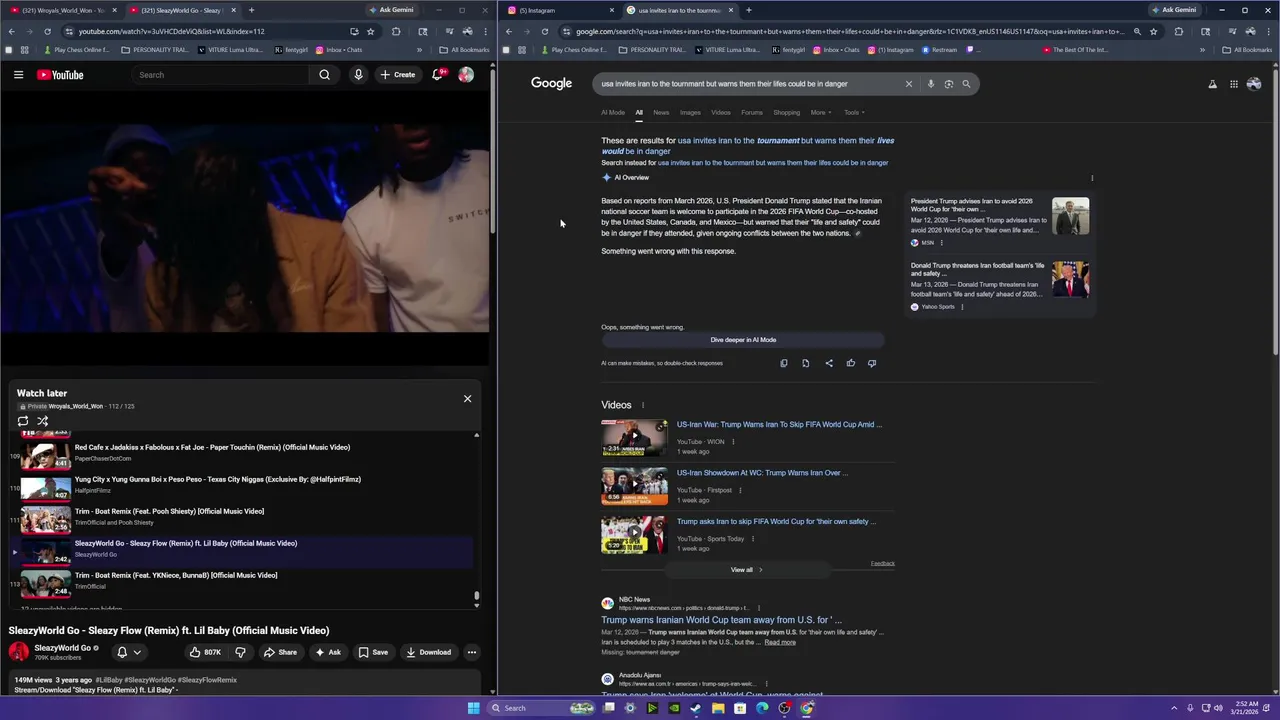Screen dimensions: 1280x720
Task: Search instead for original query link
Action: click(772, 162)
